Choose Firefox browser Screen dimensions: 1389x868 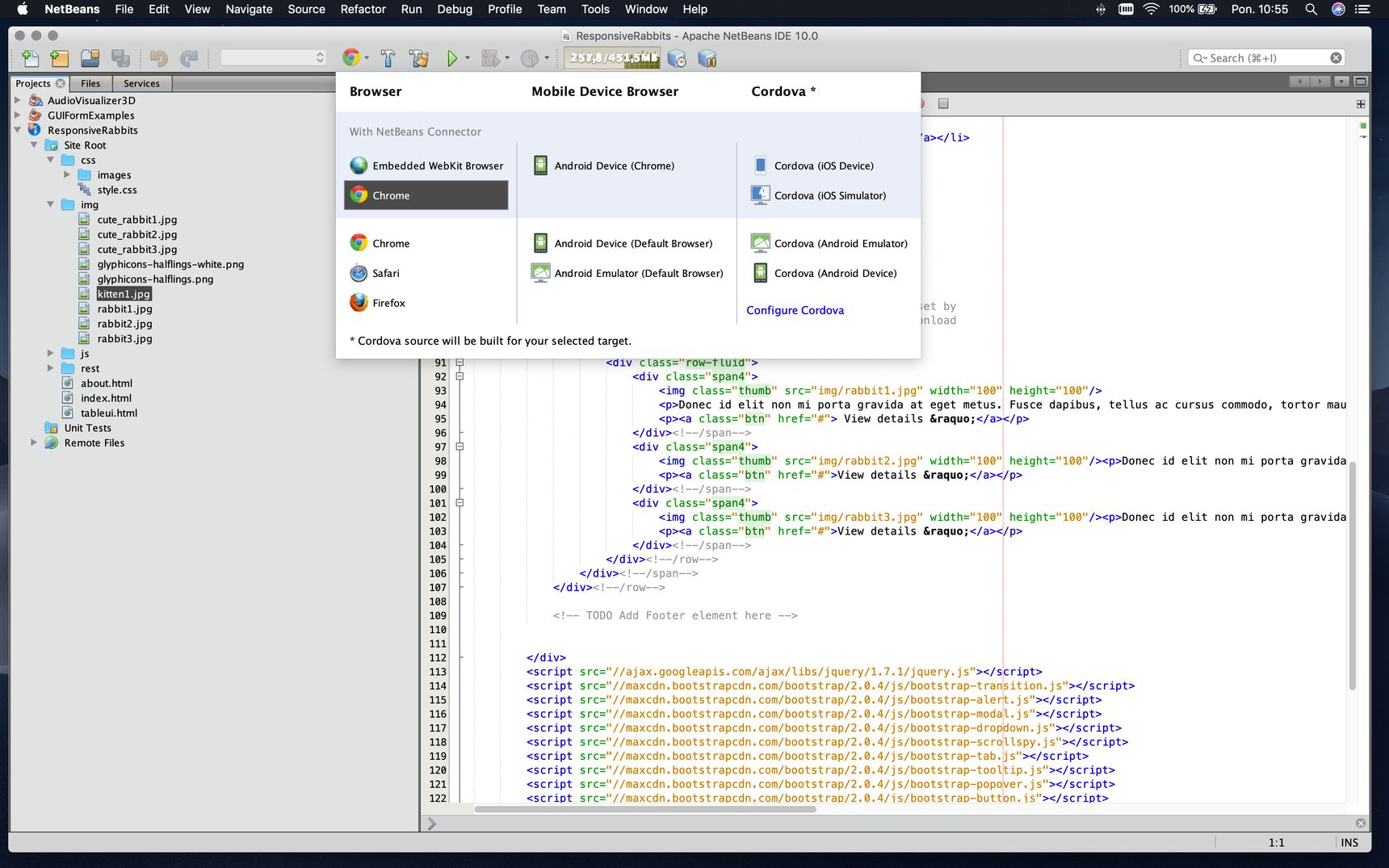377,303
